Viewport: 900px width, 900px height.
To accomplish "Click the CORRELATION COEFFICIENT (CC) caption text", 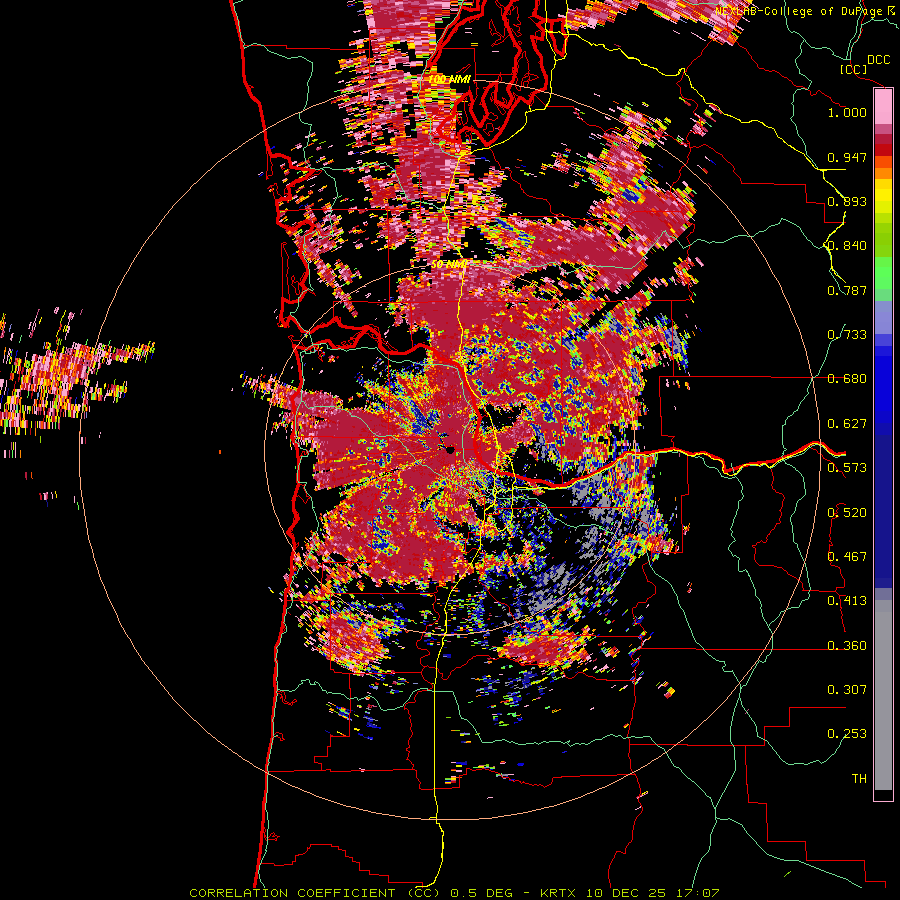I will 315,893.
